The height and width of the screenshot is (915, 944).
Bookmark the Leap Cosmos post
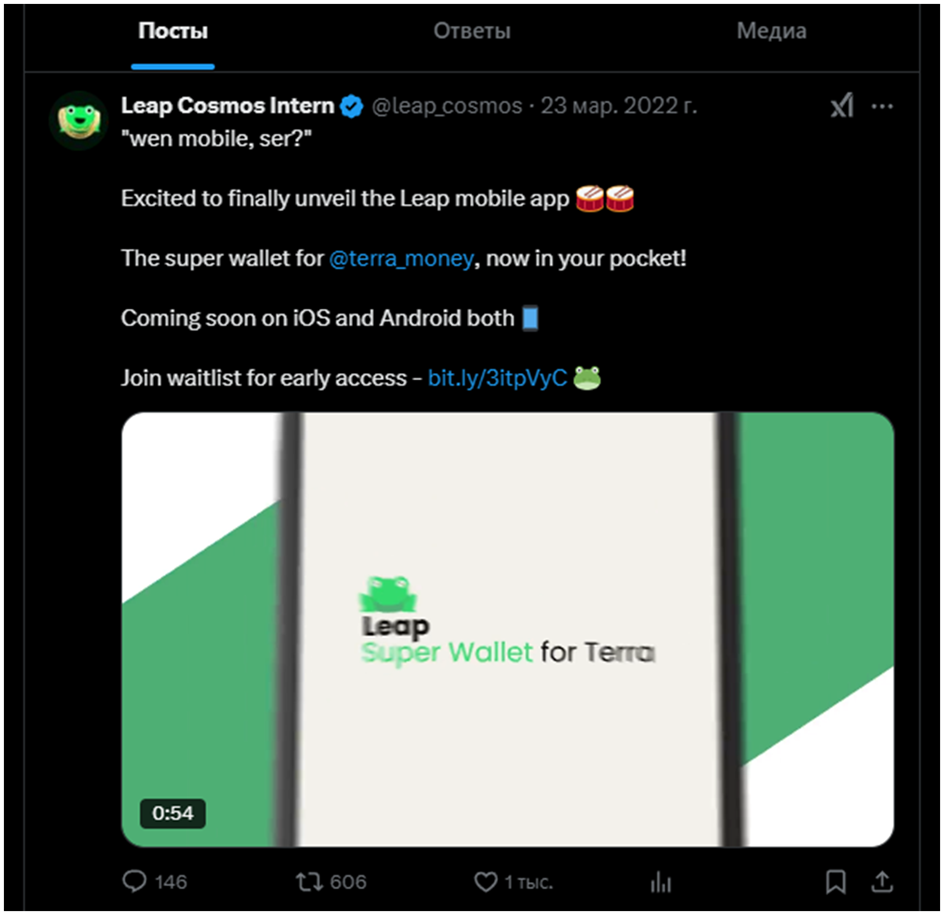click(x=836, y=881)
